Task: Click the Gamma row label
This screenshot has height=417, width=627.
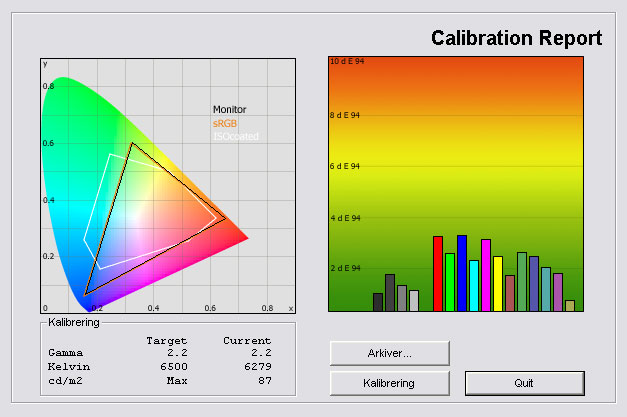Action: click(66, 353)
